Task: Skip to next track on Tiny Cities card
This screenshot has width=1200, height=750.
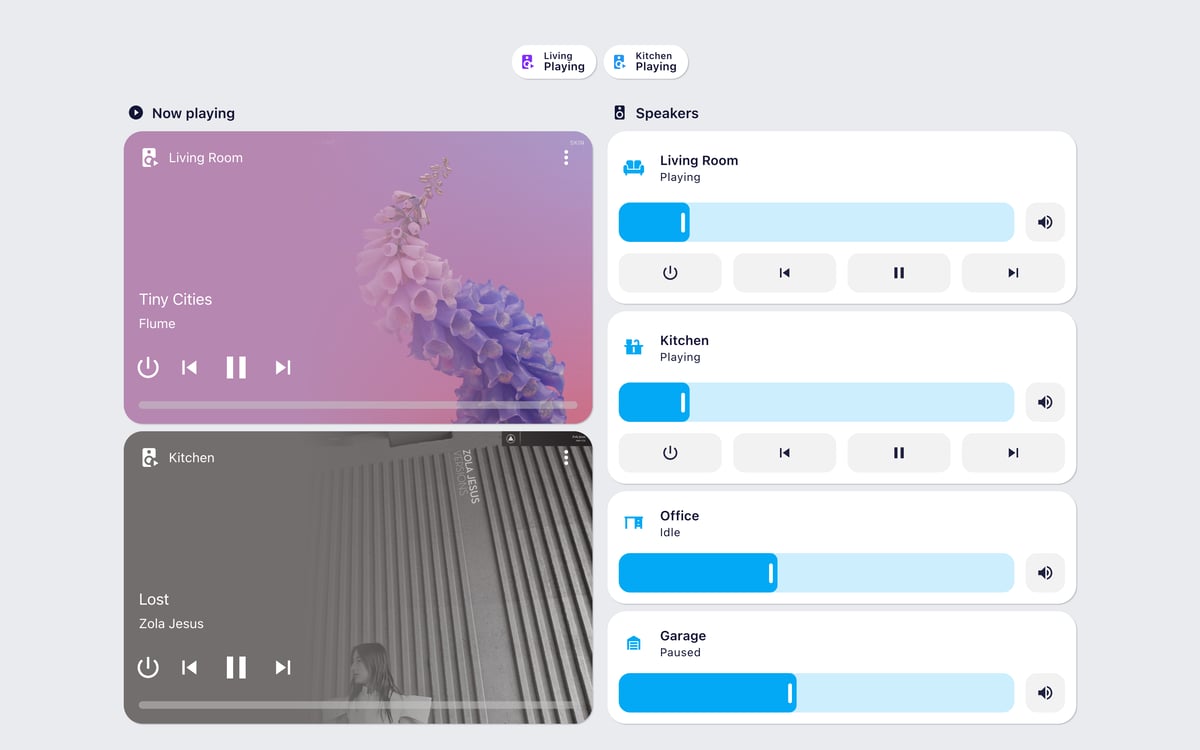Action: (283, 367)
